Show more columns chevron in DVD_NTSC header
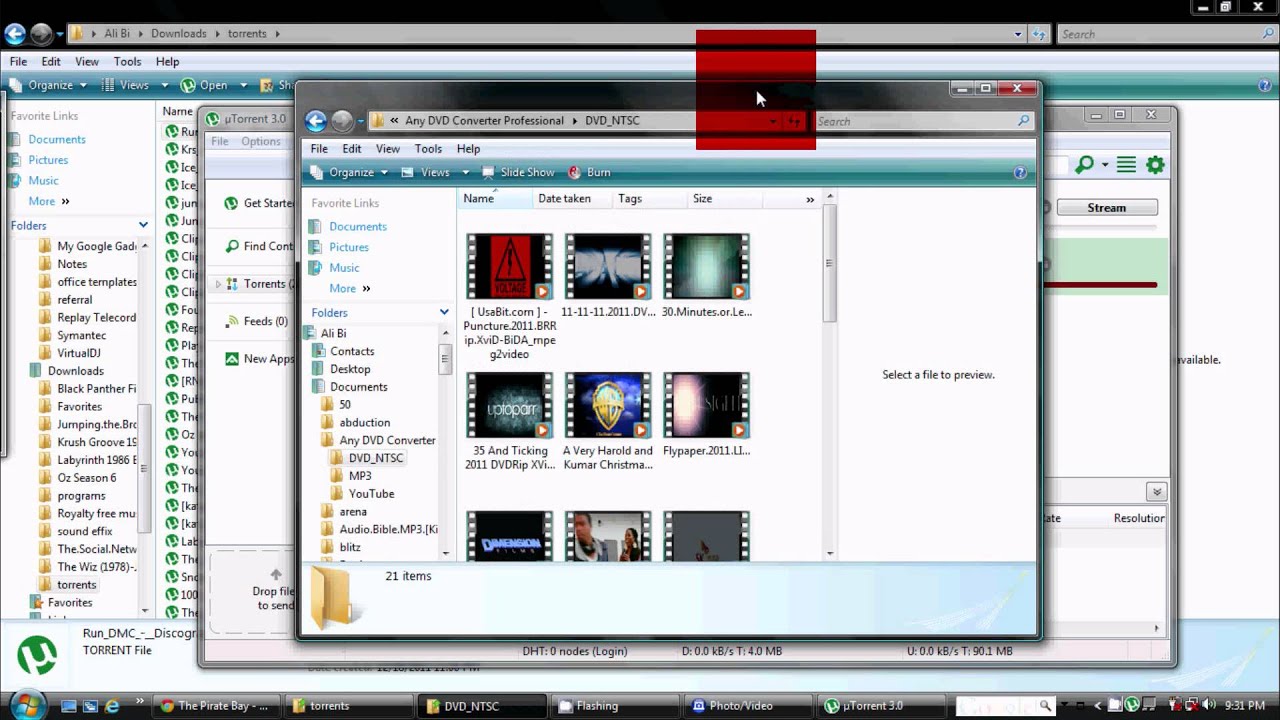The height and width of the screenshot is (720, 1280). (x=810, y=200)
